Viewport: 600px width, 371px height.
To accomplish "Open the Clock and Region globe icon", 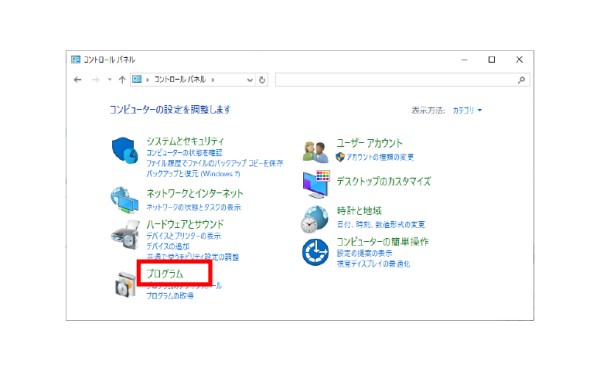I will click(315, 219).
